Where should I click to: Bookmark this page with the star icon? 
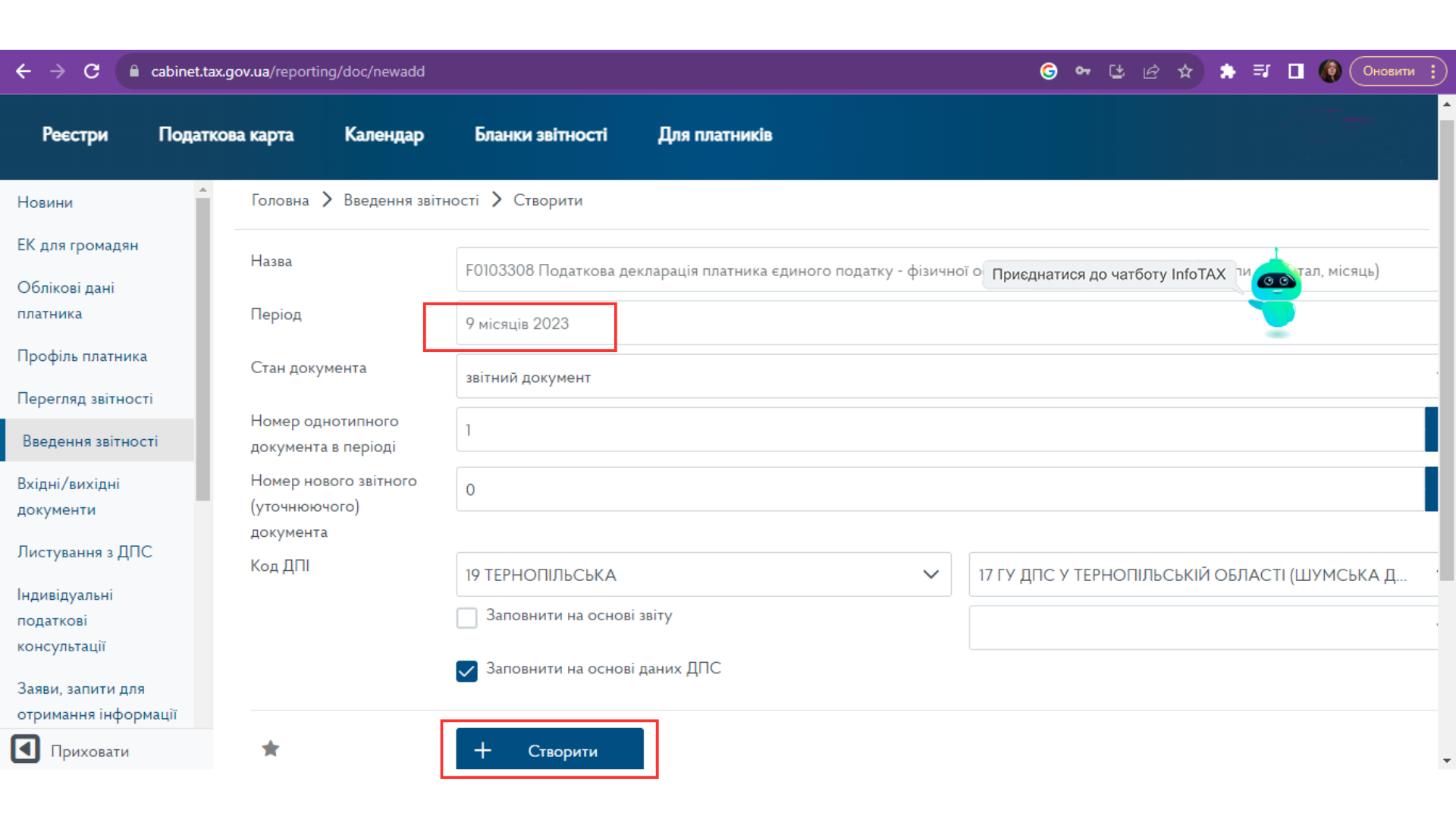tap(1185, 71)
